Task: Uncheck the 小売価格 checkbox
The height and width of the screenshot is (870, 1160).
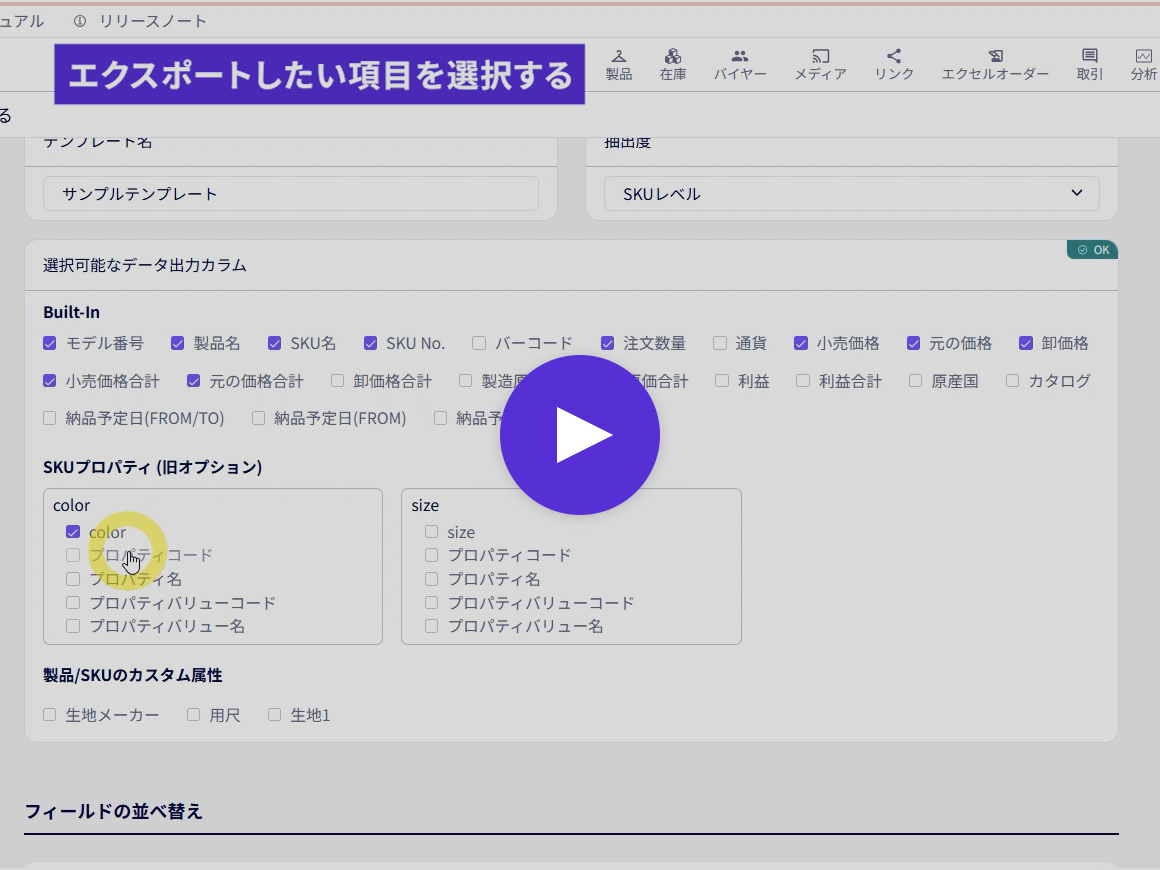Action: point(800,343)
